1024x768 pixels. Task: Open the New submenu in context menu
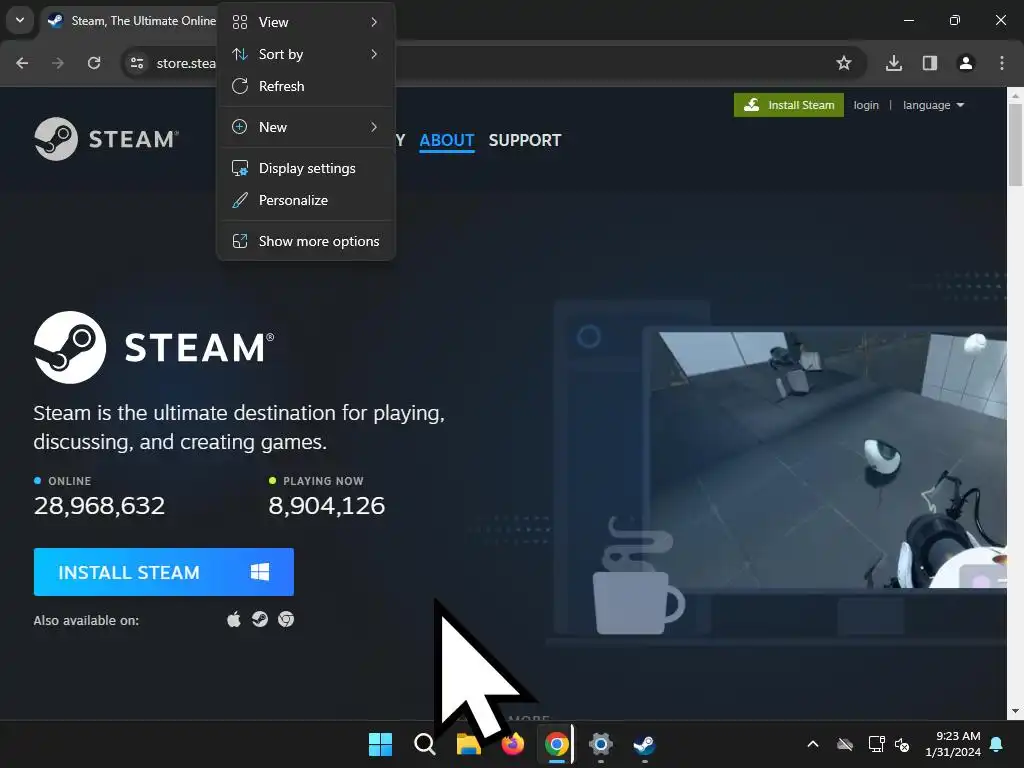coord(306,127)
